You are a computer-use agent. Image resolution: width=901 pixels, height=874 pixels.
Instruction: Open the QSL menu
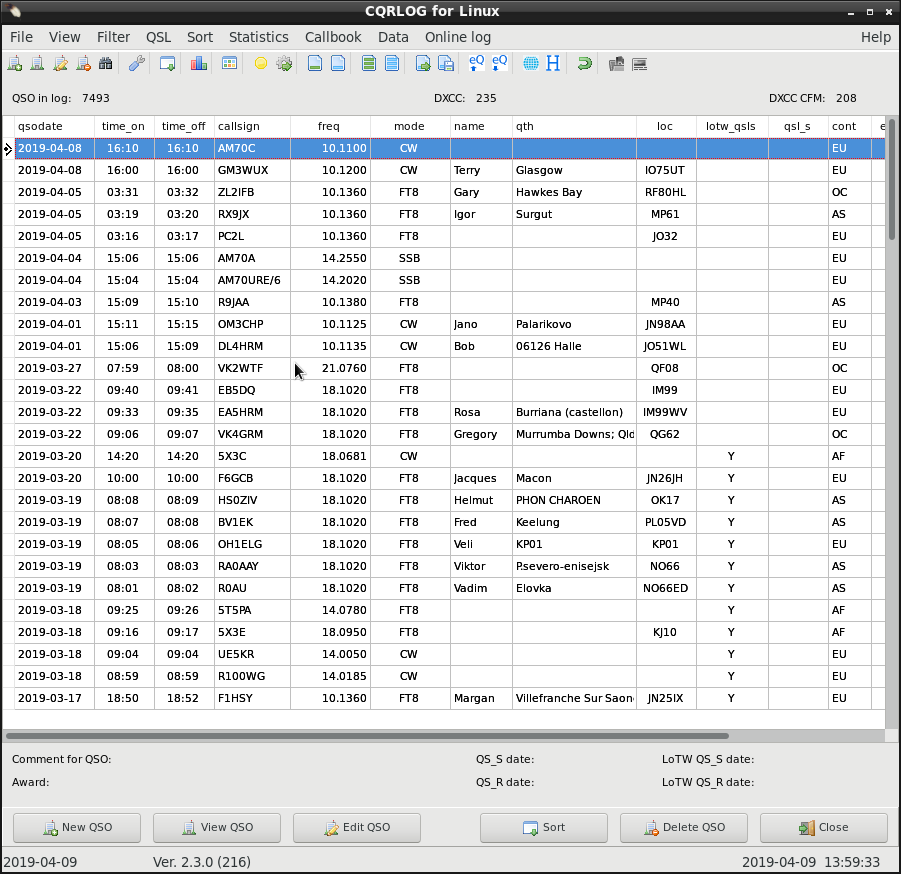(x=158, y=37)
